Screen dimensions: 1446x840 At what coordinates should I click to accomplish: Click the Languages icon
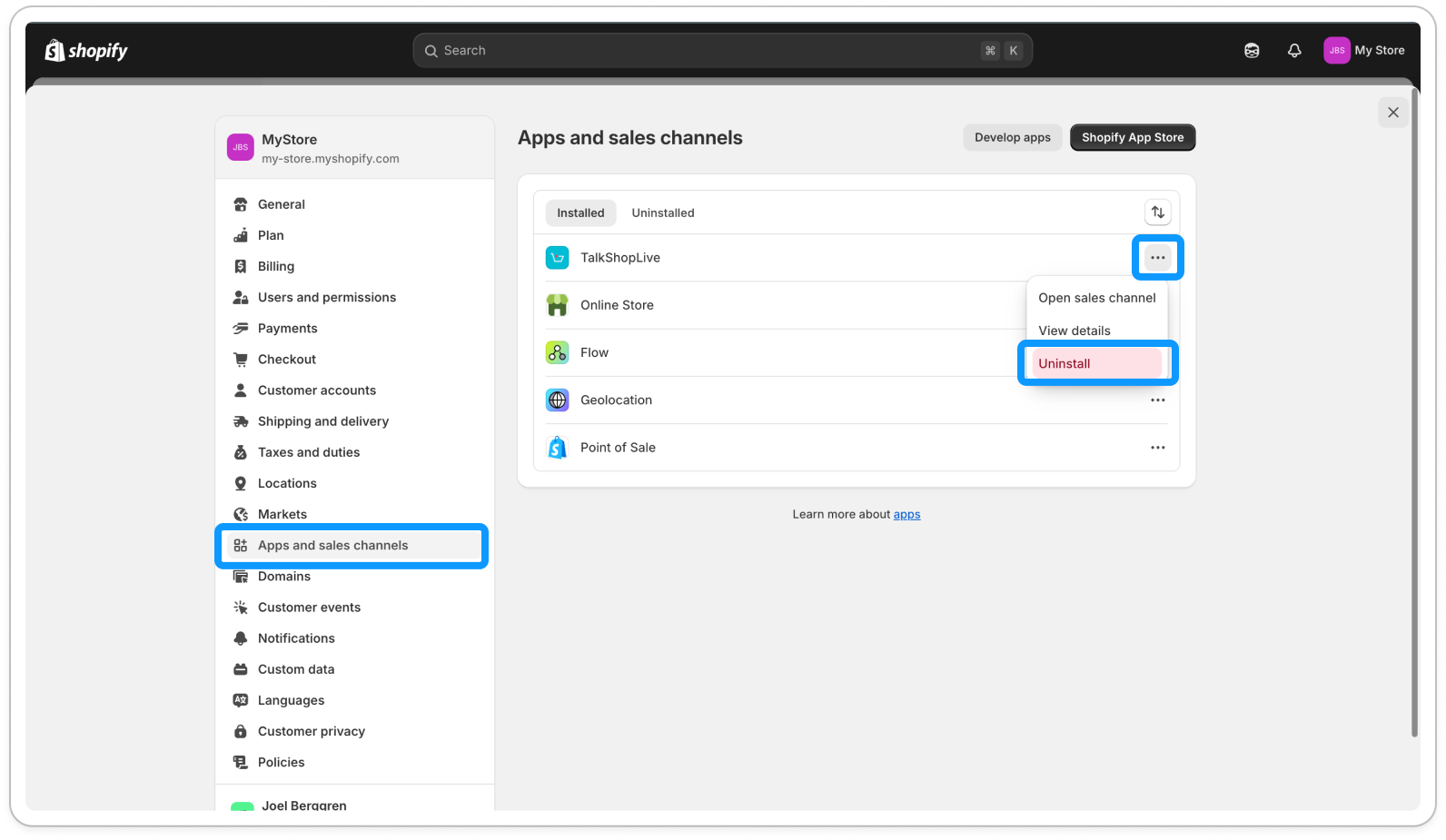pos(241,700)
